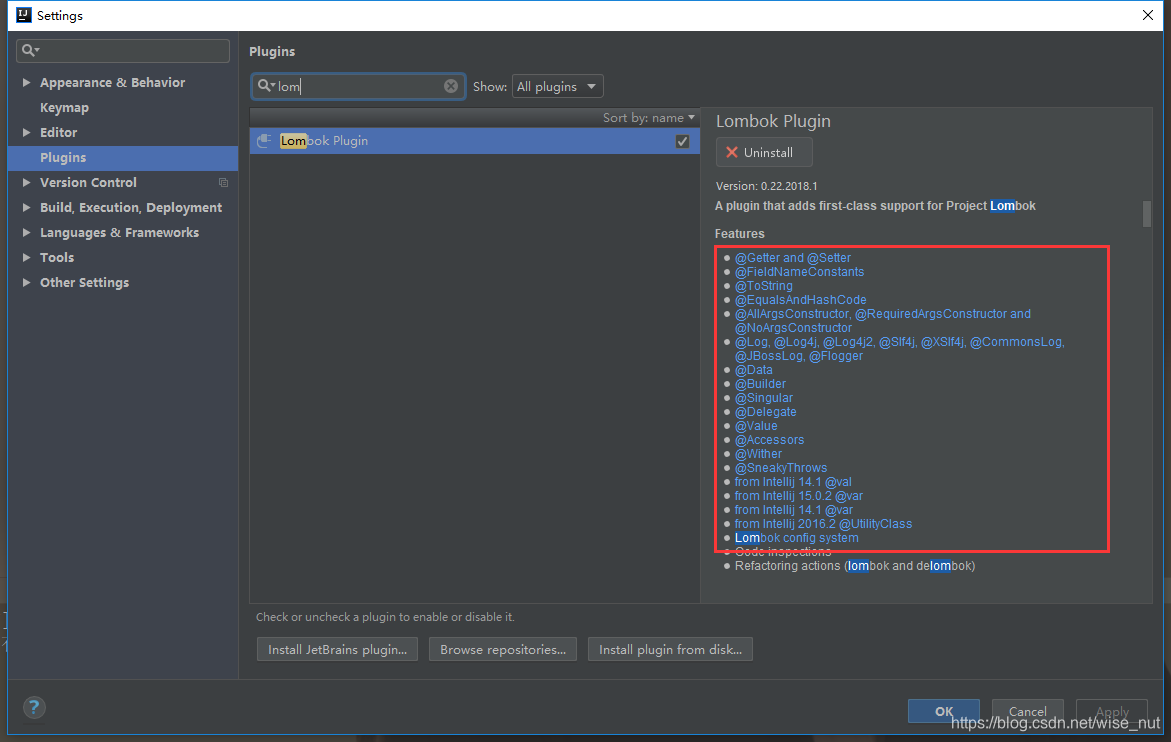Close the Settings dialog
Screen dimensions: 1171x742
(1148, 15)
